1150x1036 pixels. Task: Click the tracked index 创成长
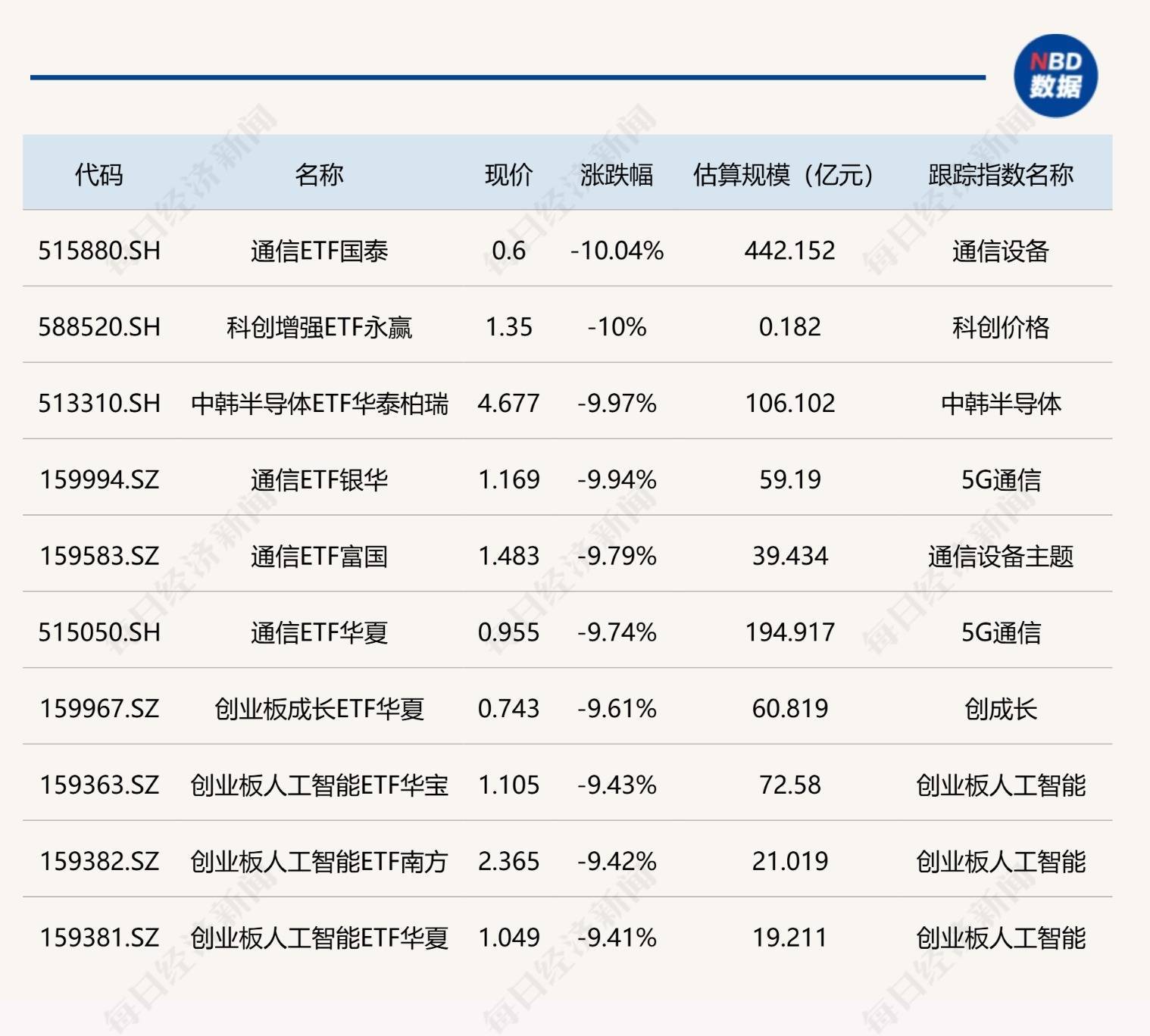click(1001, 709)
